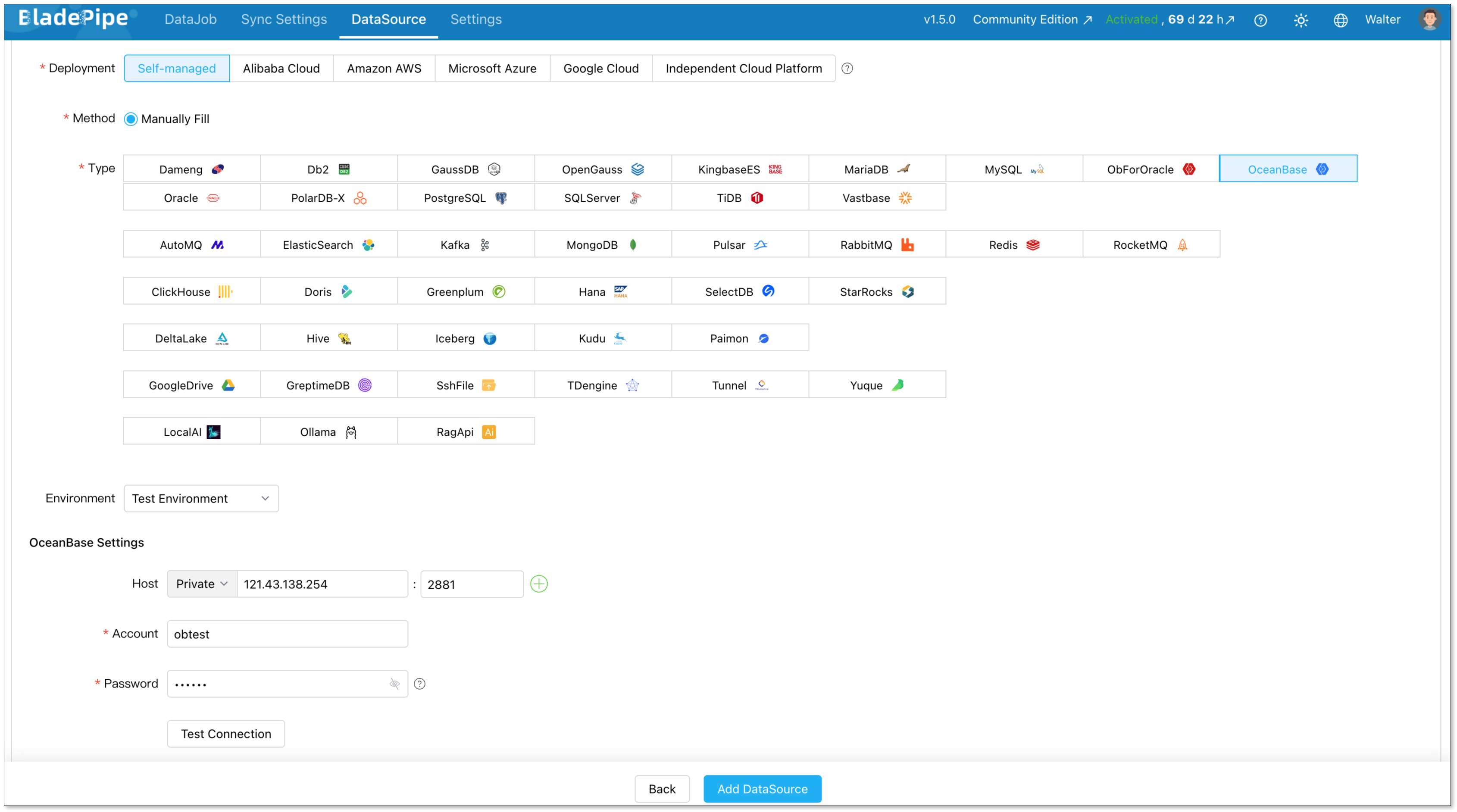1457x812 pixels.
Task: Select Amazon AWS deployment
Action: pyautogui.click(x=384, y=69)
